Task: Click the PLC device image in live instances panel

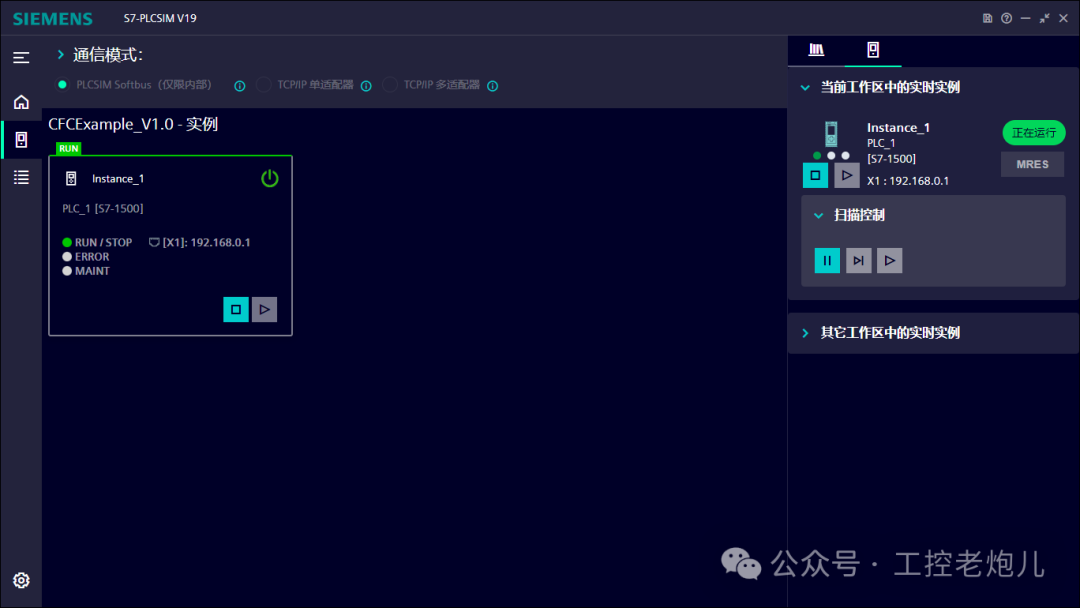Action: tap(831, 134)
